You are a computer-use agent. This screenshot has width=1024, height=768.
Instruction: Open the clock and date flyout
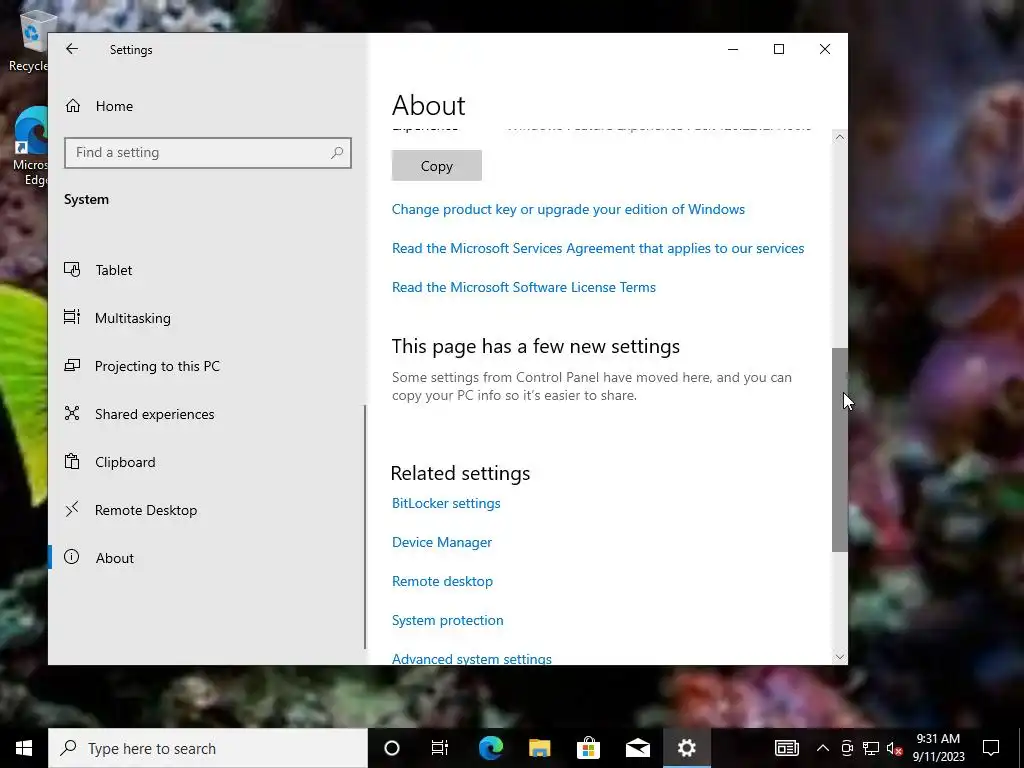938,748
